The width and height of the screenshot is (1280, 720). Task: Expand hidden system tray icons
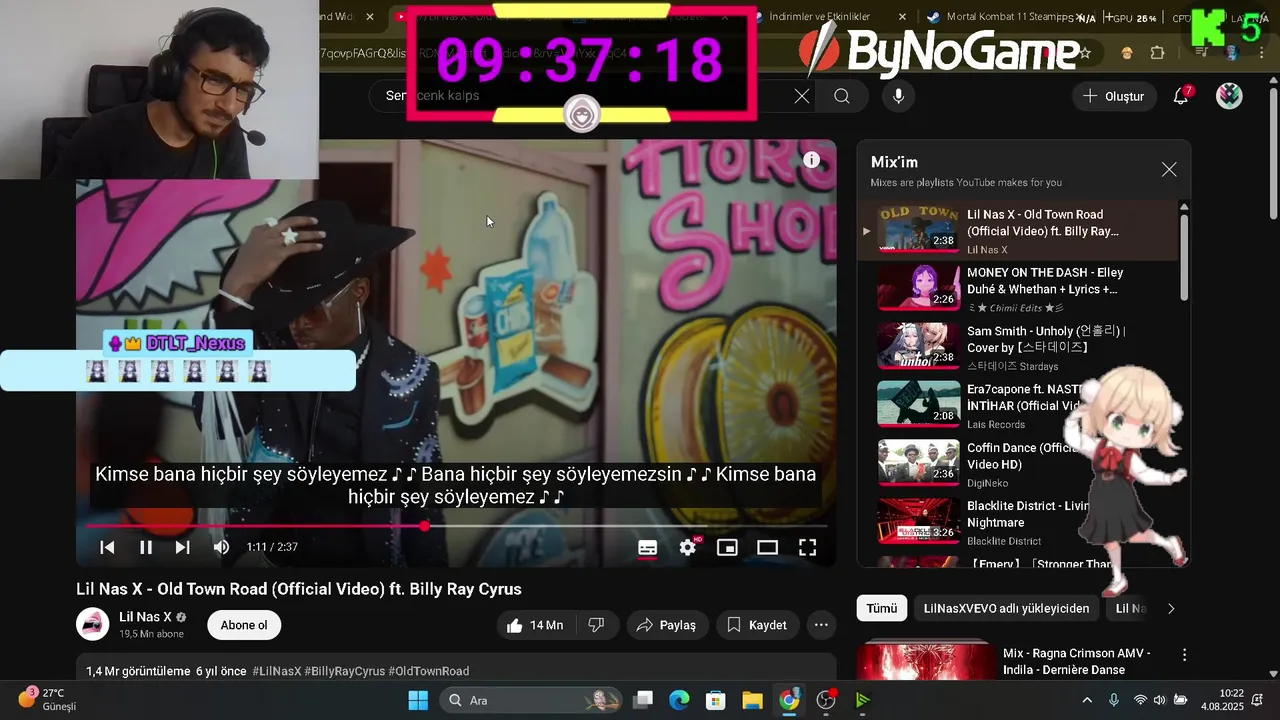click(x=1087, y=700)
